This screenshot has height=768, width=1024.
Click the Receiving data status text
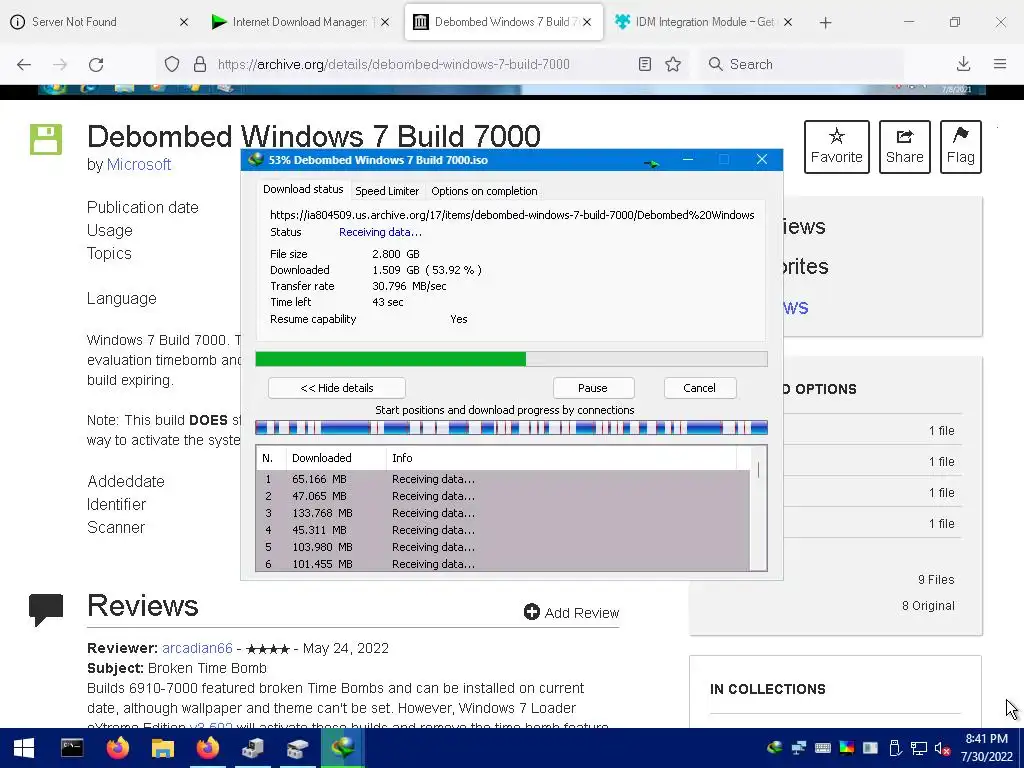pos(380,232)
